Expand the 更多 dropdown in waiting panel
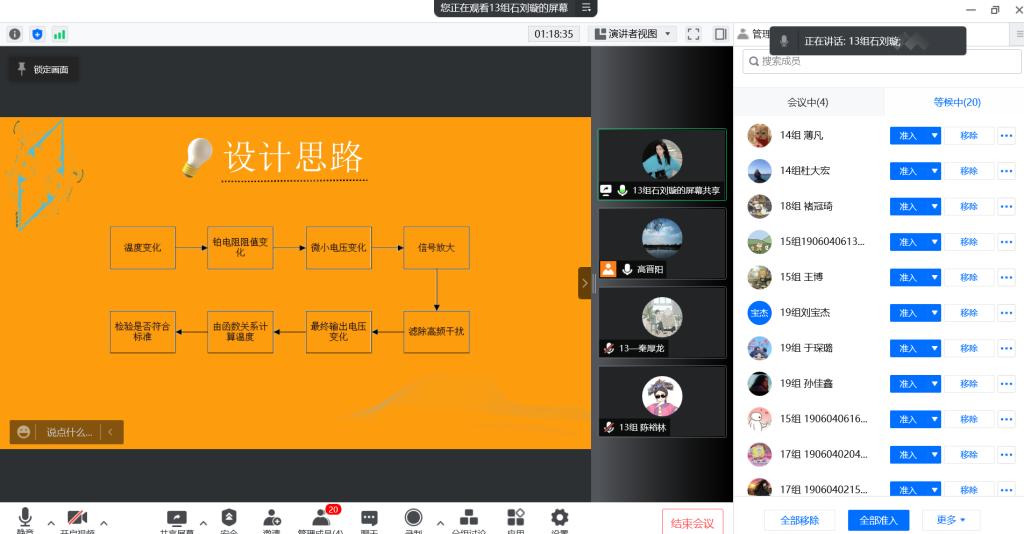 point(951,520)
